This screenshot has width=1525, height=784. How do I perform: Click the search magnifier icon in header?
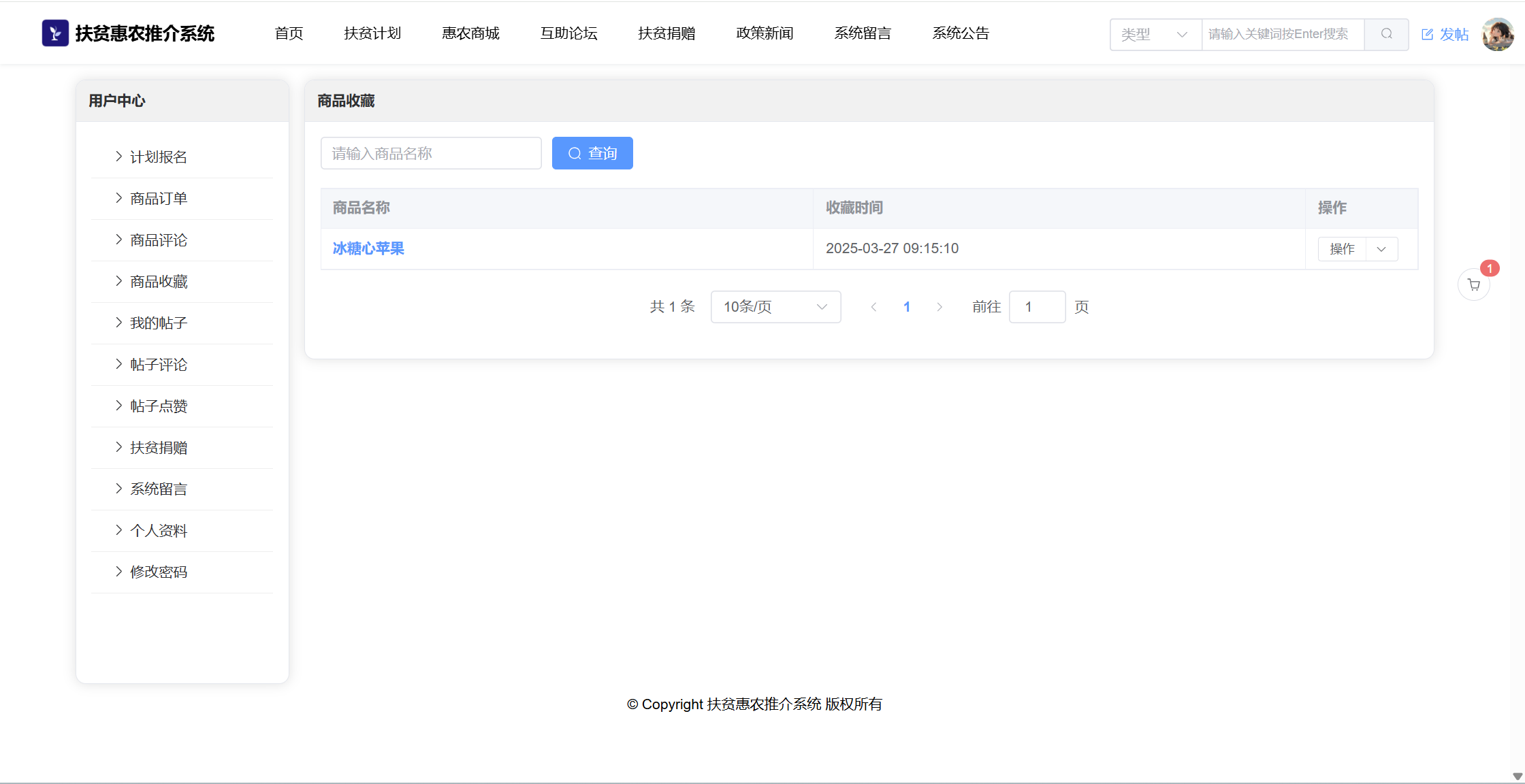click(x=1386, y=34)
